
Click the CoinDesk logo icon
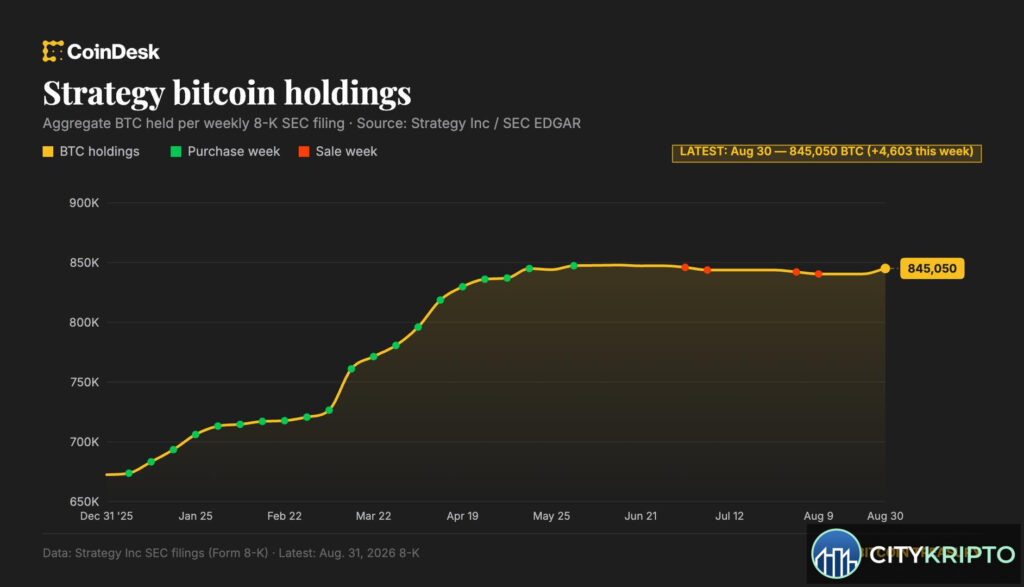pyautogui.click(x=52, y=51)
